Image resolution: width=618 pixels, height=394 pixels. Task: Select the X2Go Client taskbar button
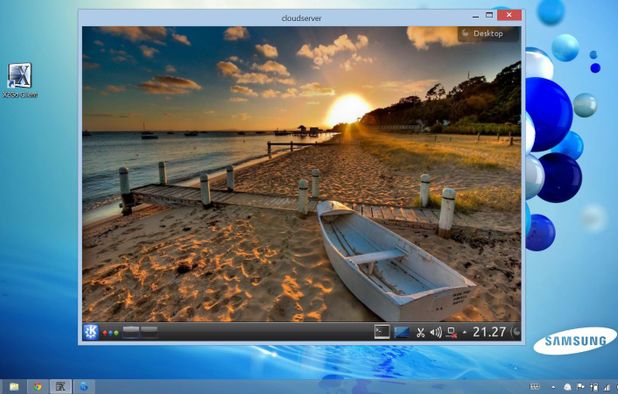pyautogui.click(x=61, y=387)
